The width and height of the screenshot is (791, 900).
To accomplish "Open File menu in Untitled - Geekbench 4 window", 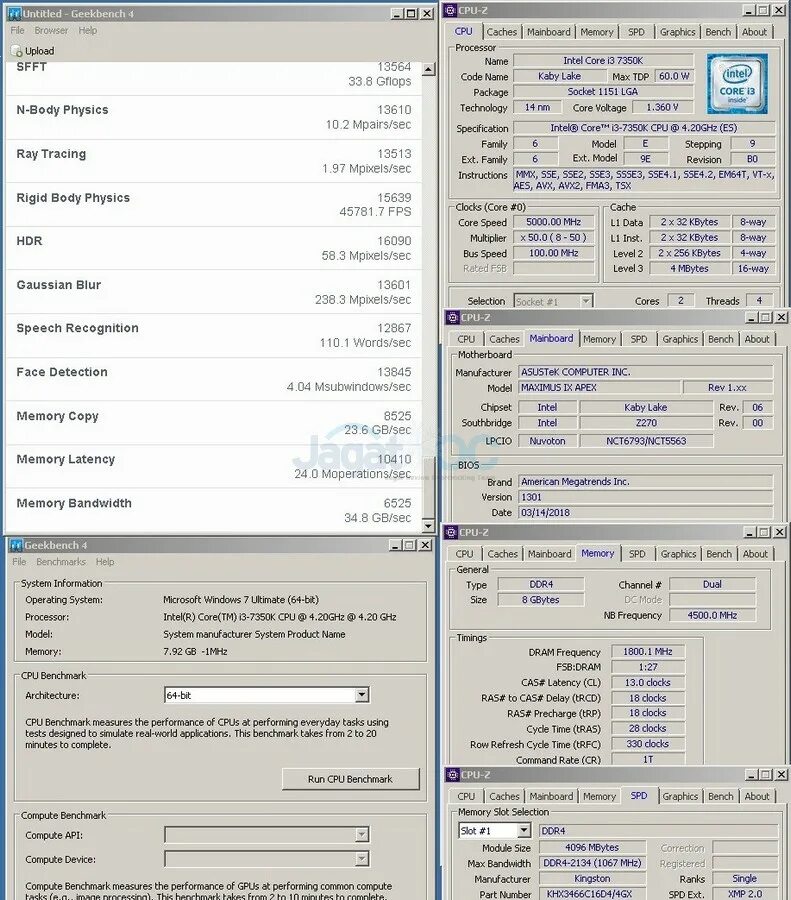I will (x=18, y=30).
